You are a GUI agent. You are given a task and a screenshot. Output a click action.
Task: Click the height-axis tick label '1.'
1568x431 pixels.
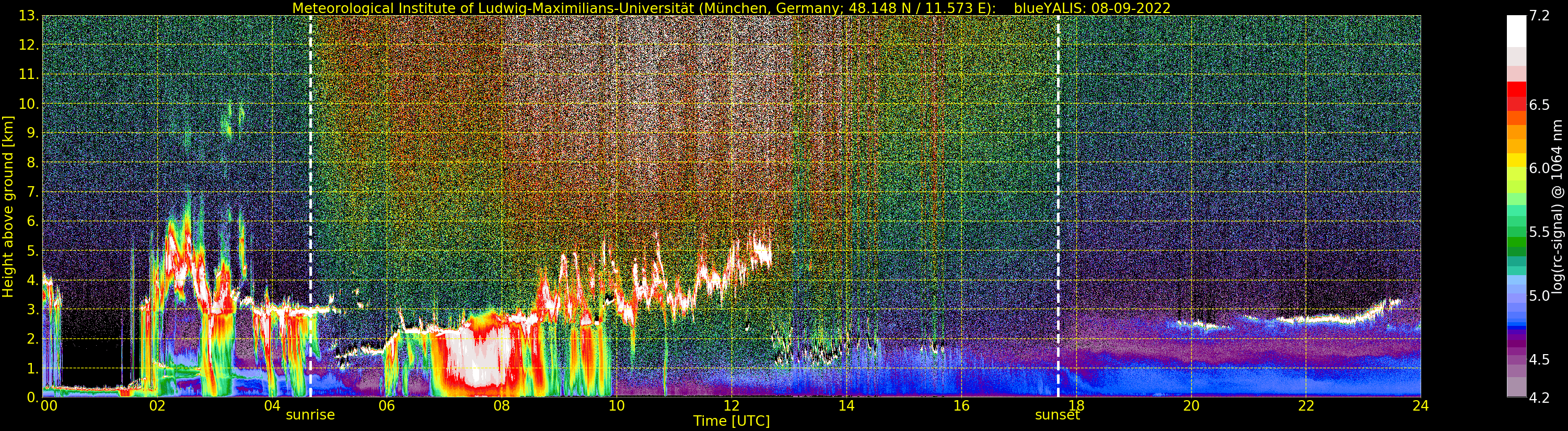[33, 368]
